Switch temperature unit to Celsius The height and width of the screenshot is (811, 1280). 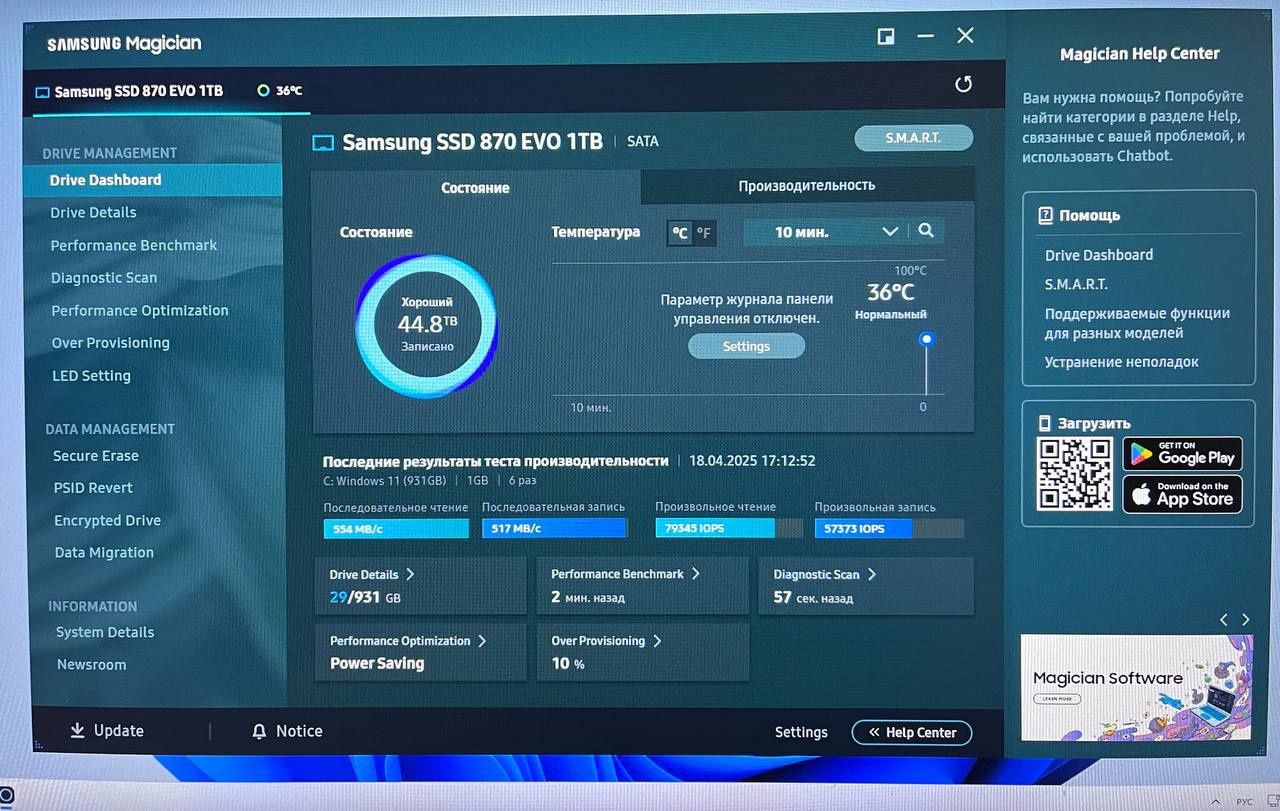680,233
